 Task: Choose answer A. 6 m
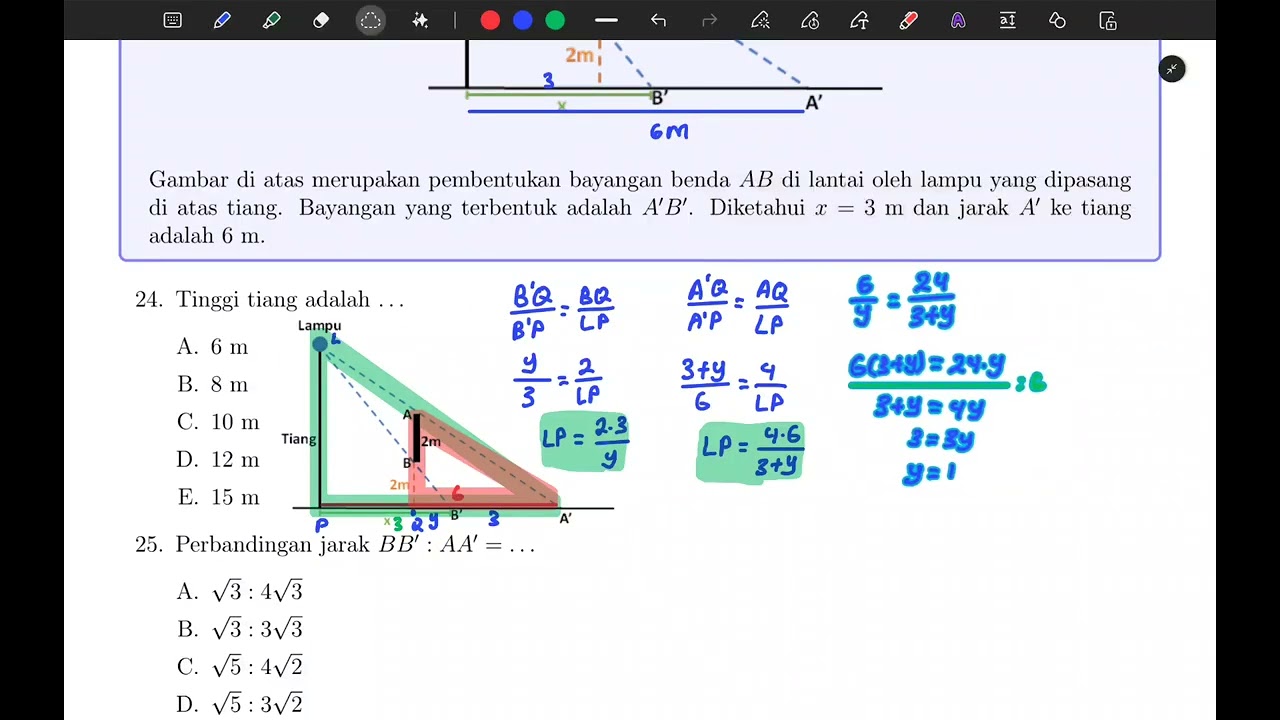click(212, 347)
